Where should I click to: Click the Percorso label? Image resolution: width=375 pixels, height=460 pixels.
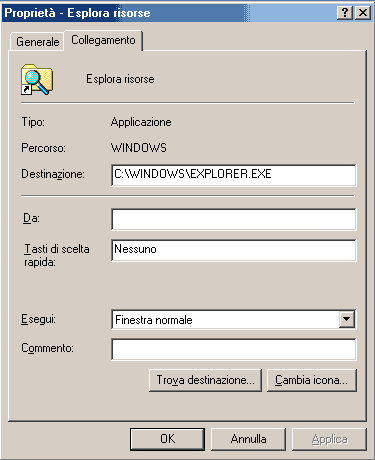(43, 148)
